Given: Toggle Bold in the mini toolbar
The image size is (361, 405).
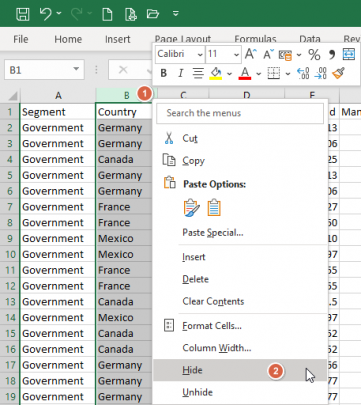Looking at the screenshot, I should point(163,73).
